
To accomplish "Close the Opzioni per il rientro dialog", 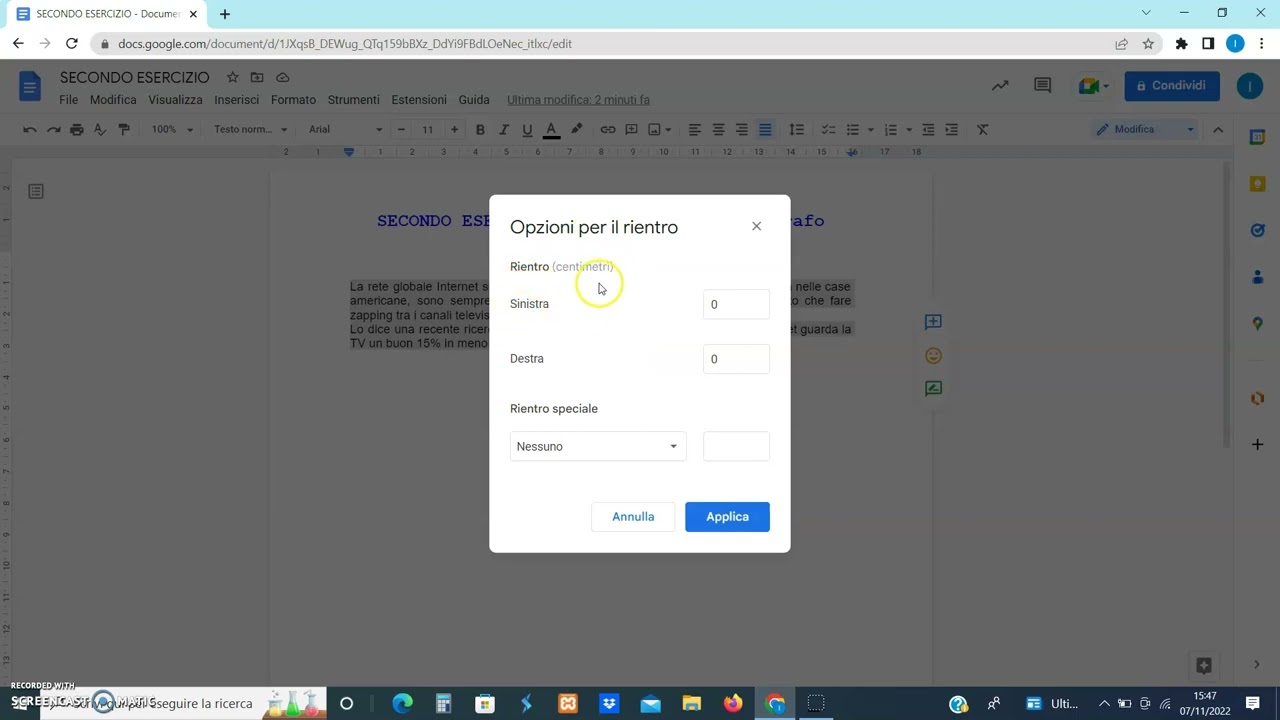I will [x=756, y=226].
